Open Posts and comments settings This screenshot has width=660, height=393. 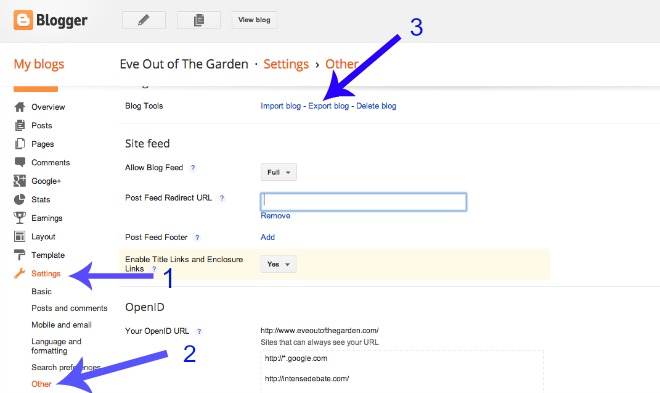point(69,308)
